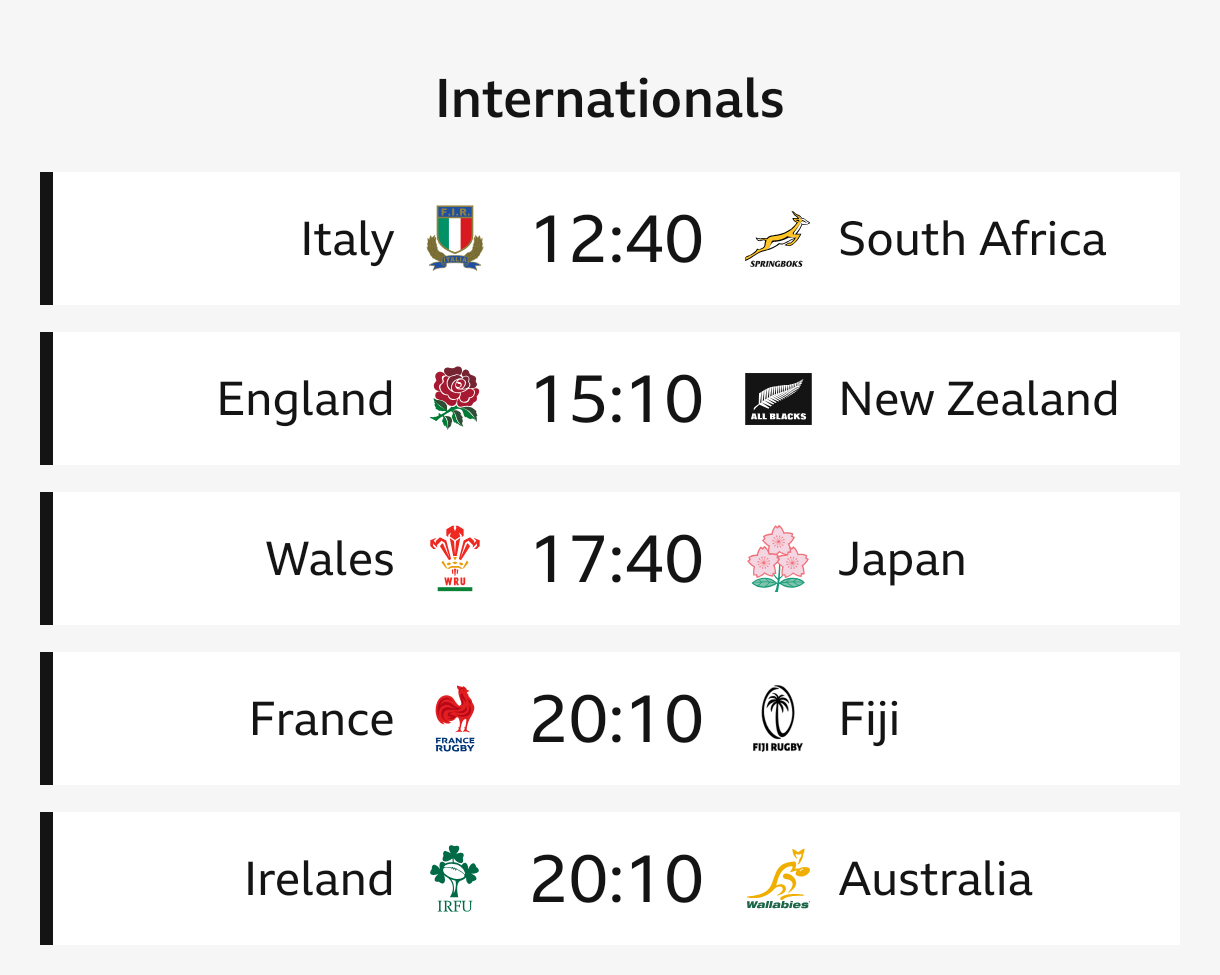Open the Italy team link
This screenshot has height=975, width=1220.
[x=347, y=240]
